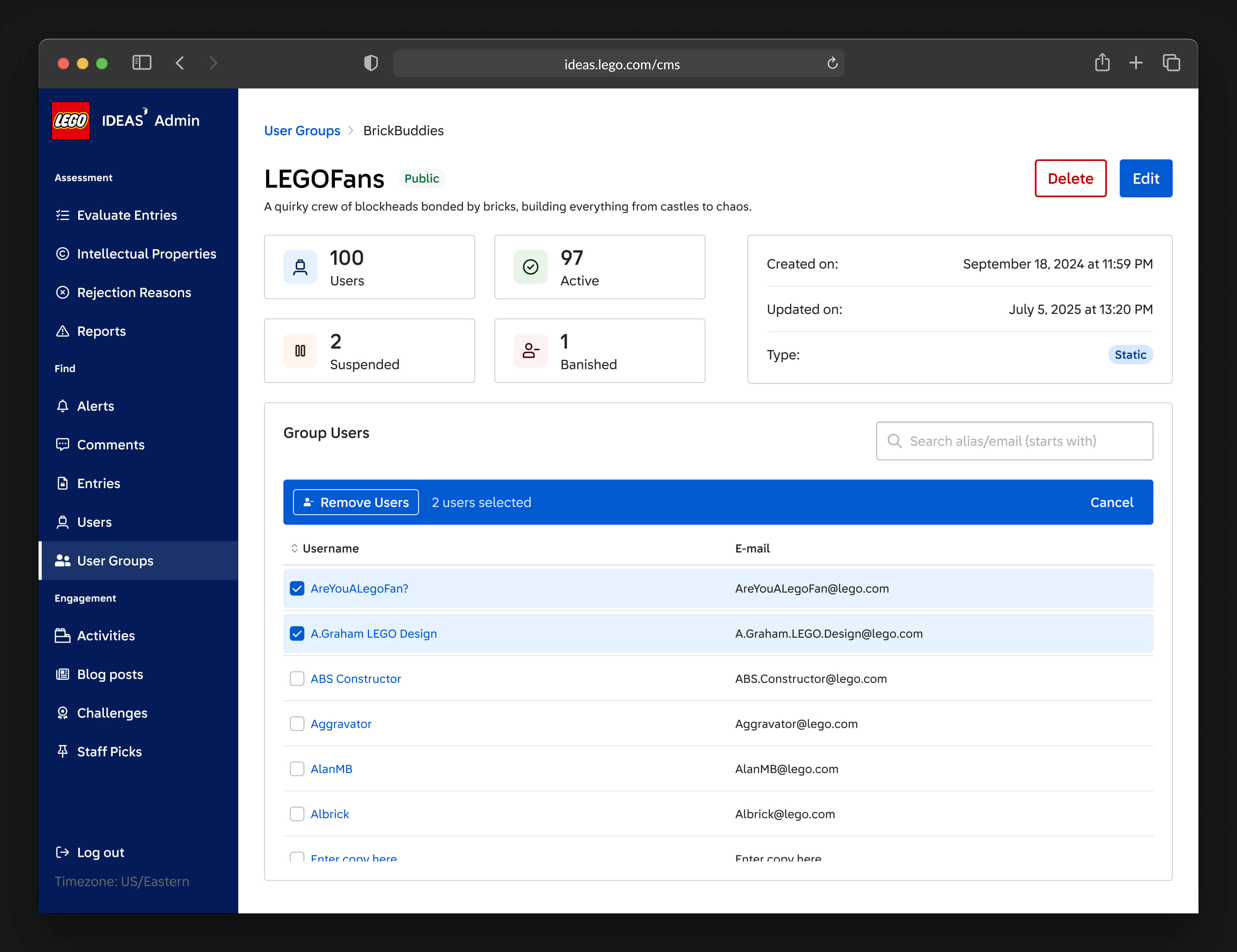Click the Rejection Reasons circle-x icon

(x=62, y=292)
